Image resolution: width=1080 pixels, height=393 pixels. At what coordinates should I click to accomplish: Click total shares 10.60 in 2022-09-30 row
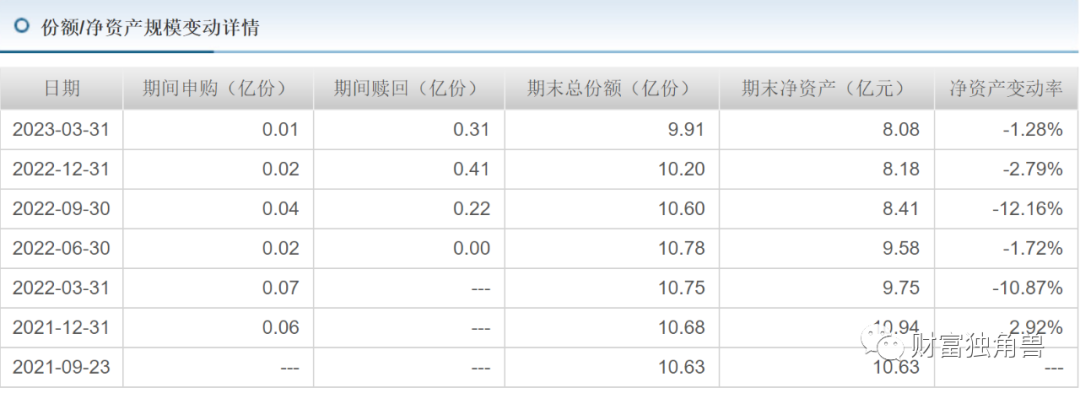(x=682, y=209)
